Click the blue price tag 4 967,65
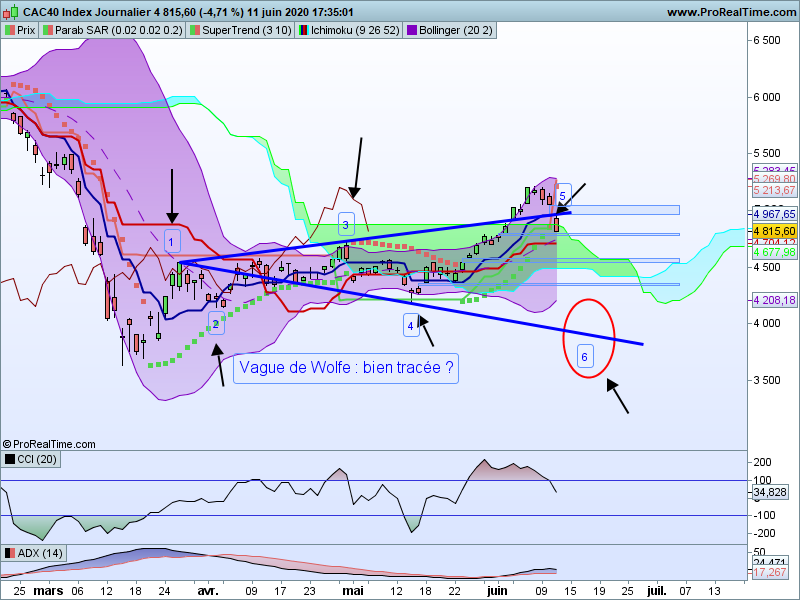800x600 pixels. click(x=774, y=214)
